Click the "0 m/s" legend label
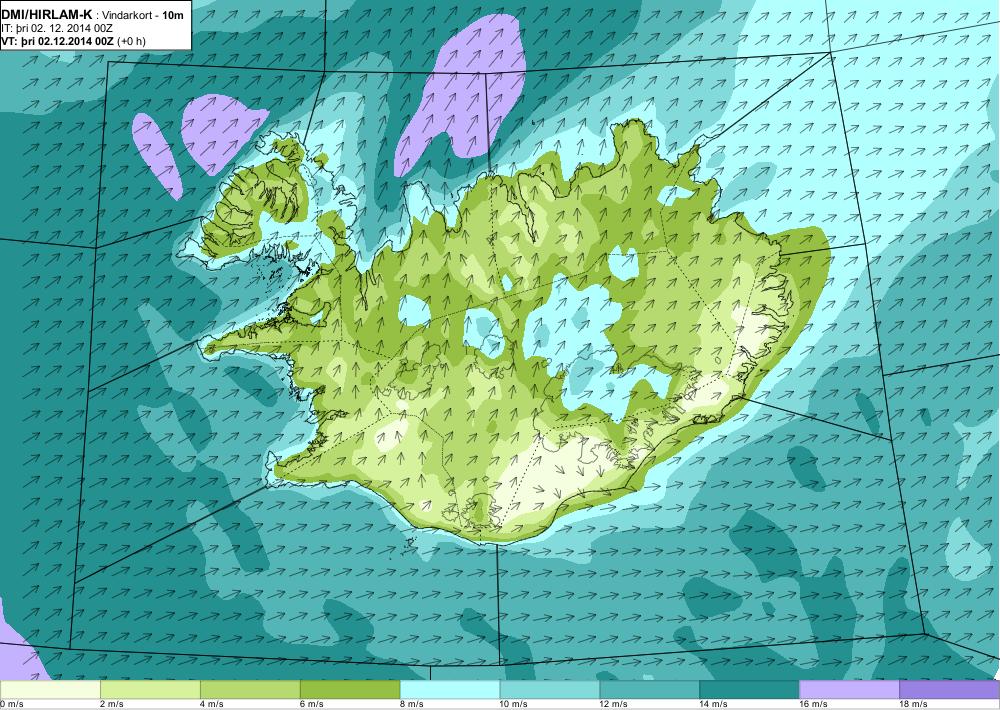Viewport: 1000px width, 710px height. pyautogui.click(x=11, y=704)
